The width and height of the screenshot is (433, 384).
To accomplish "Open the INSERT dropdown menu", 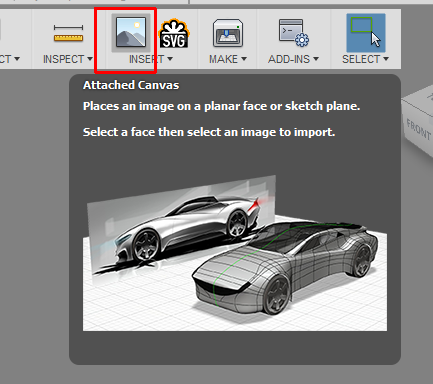I will tap(151, 59).
